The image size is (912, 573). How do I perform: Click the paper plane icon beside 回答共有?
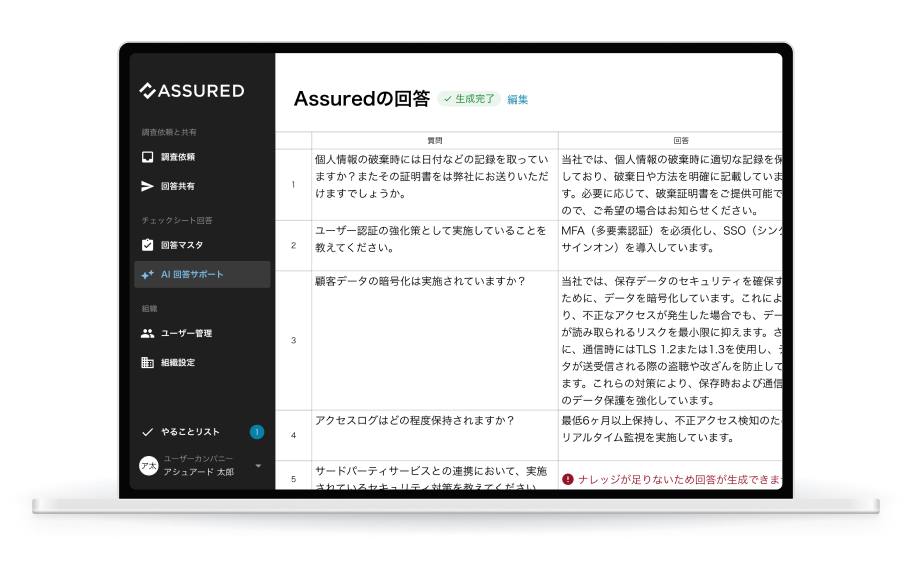point(147,186)
